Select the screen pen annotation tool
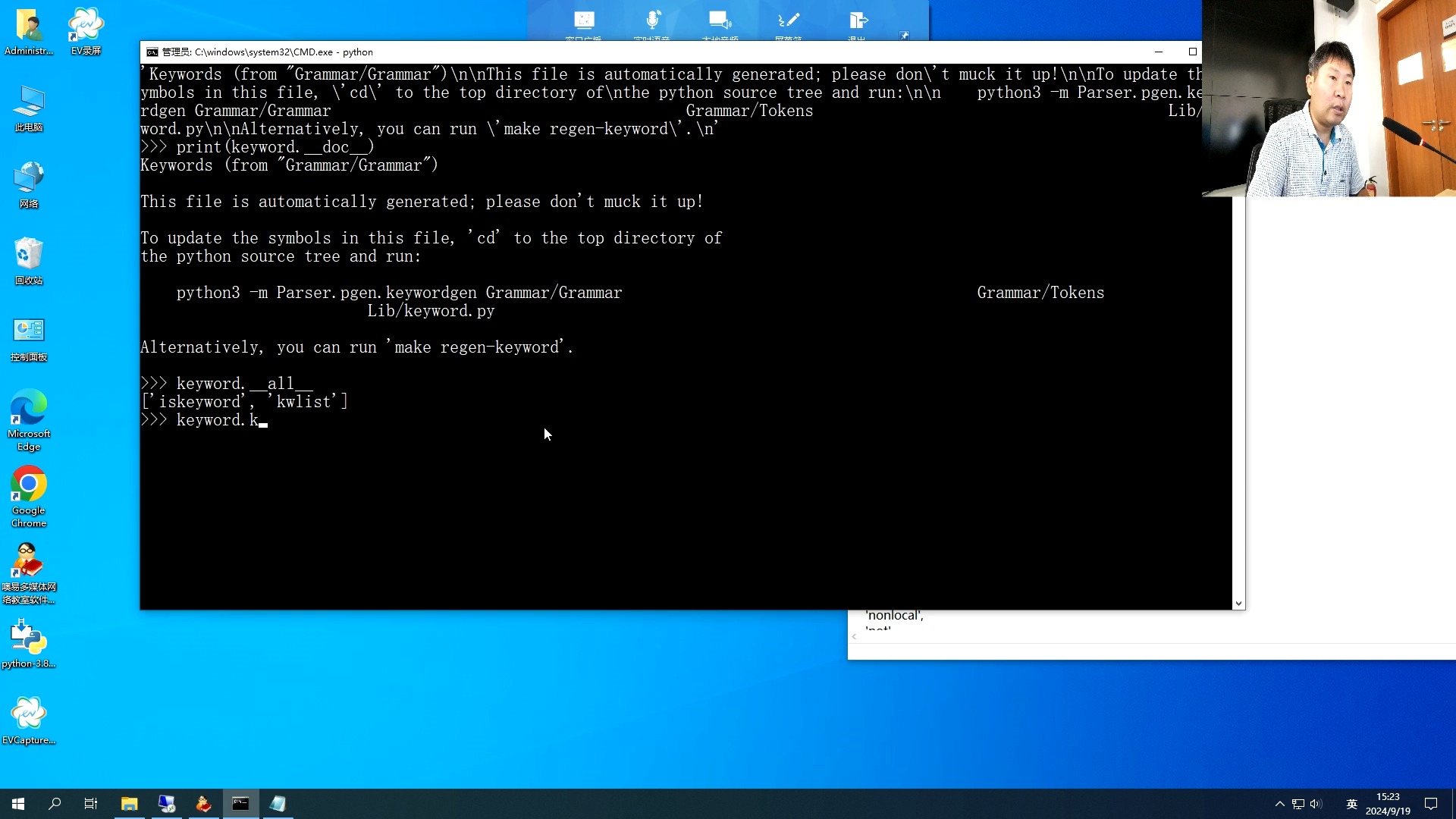 789,20
